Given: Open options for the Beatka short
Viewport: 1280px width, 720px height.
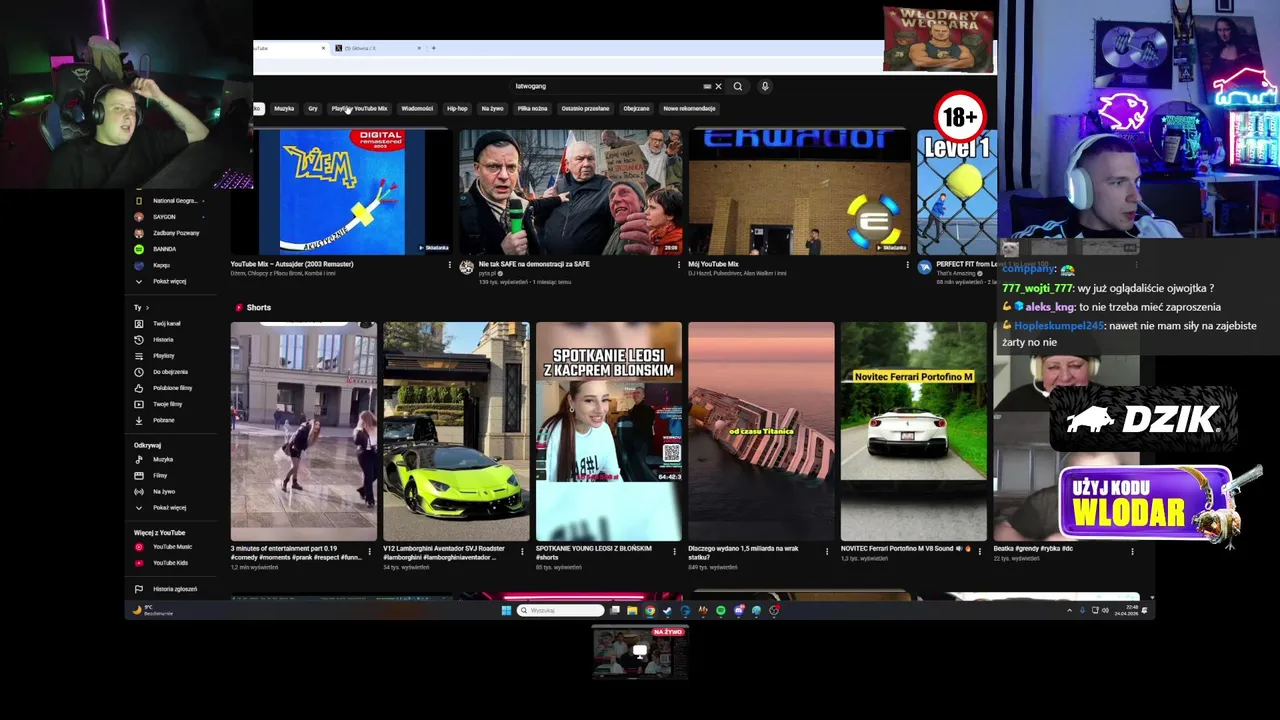Looking at the screenshot, I should (1132, 551).
